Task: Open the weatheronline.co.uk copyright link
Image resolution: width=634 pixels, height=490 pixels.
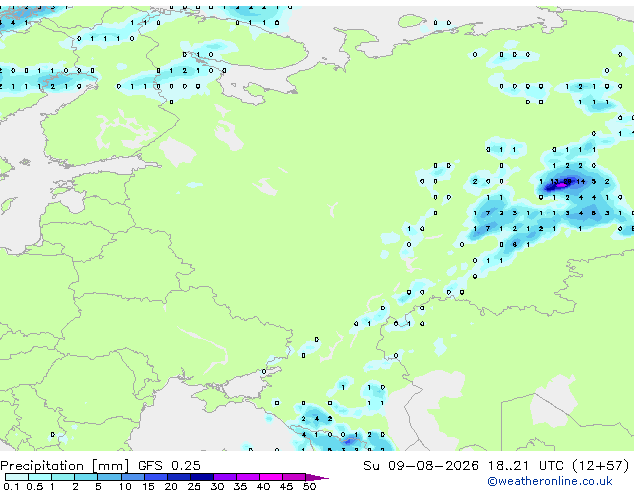Action: (550, 481)
